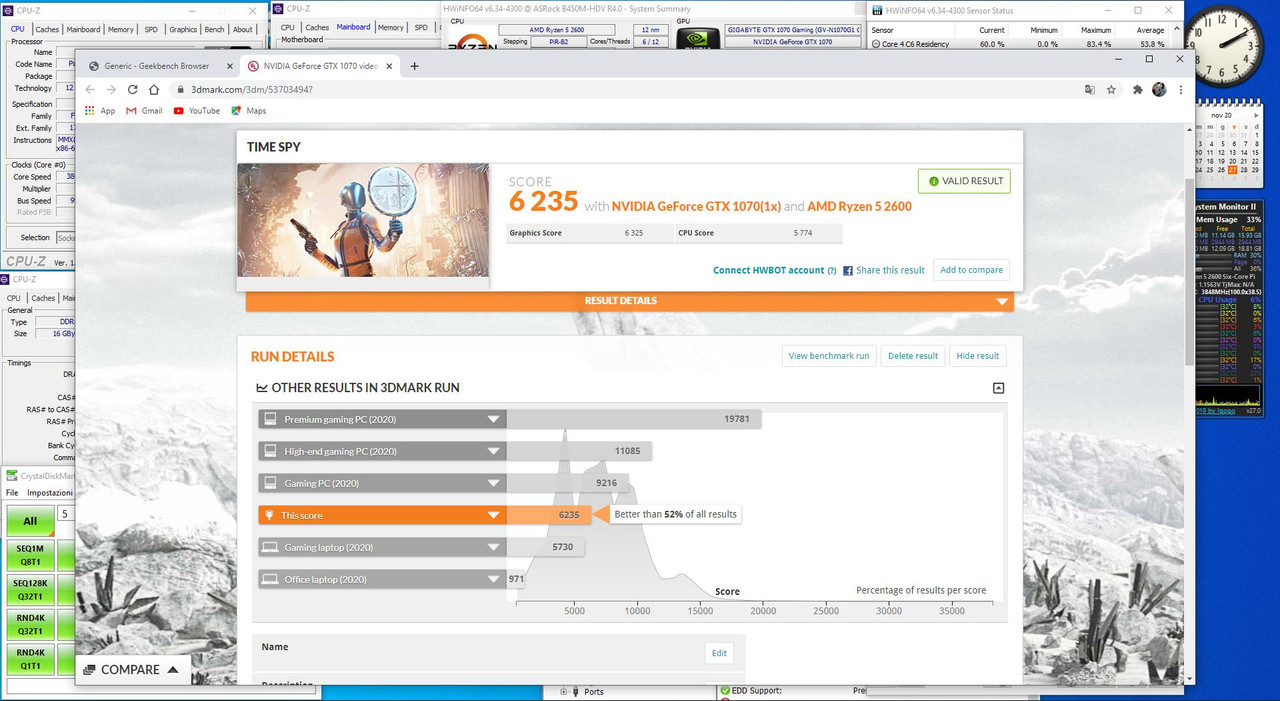The width and height of the screenshot is (1280, 701).
Task: Click the Valid Result badge
Action: (x=964, y=181)
